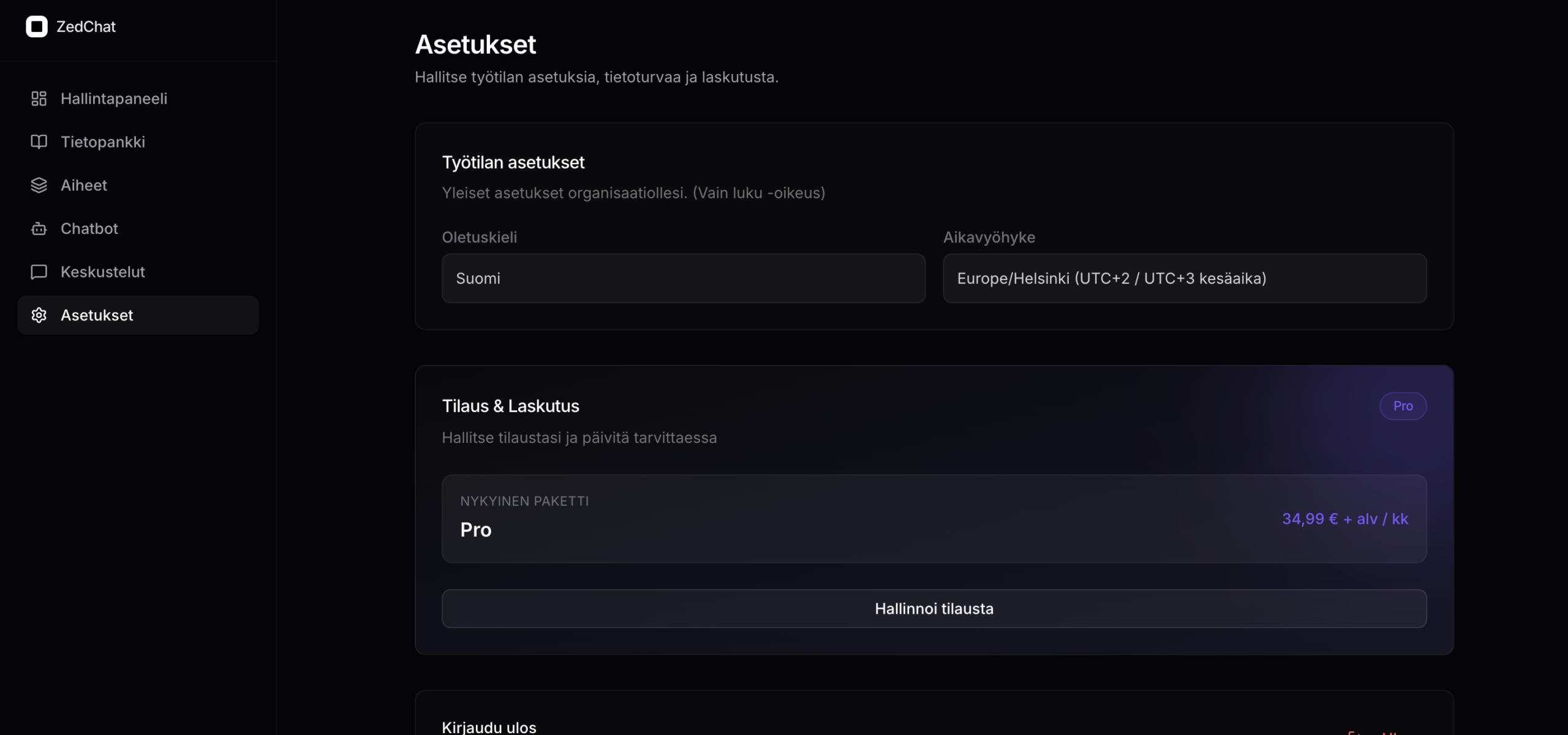Screen dimensions: 1568x735
Task: Go to Tietopankki in the sidebar
Action: (103, 142)
